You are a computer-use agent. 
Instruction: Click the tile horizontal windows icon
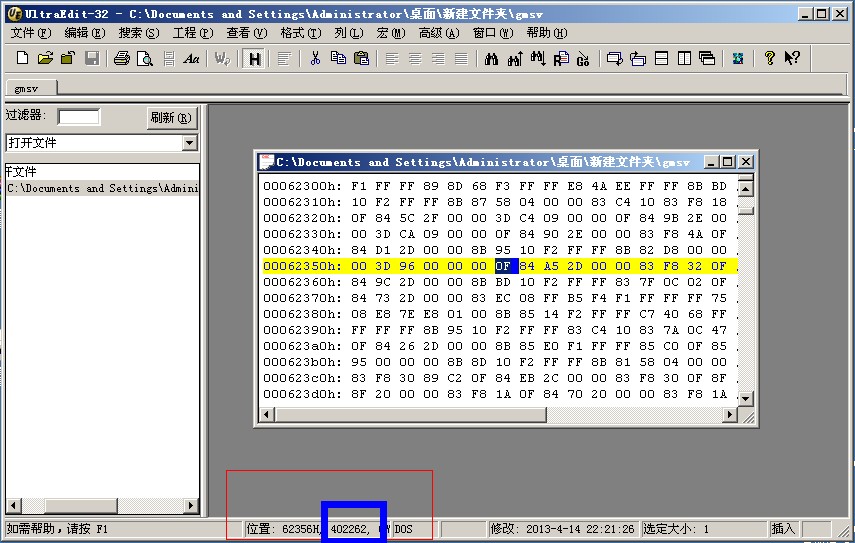(x=661, y=58)
